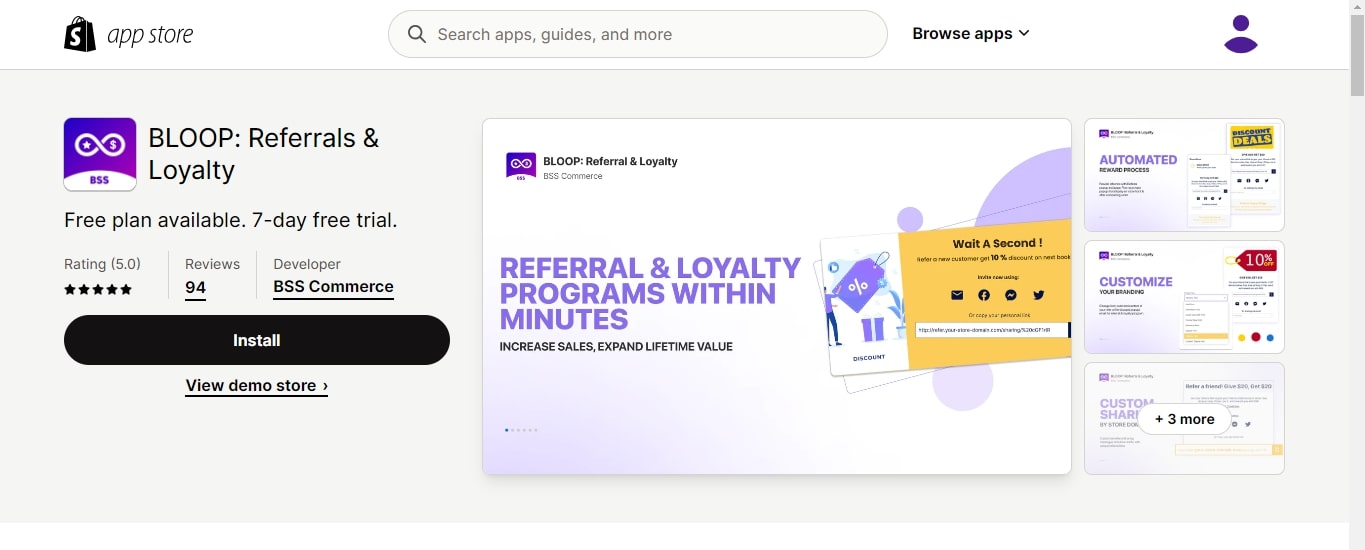This screenshot has width=1365, height=550.
Task: Click the BSS logo inside main slide
Action: click(521, 166)
